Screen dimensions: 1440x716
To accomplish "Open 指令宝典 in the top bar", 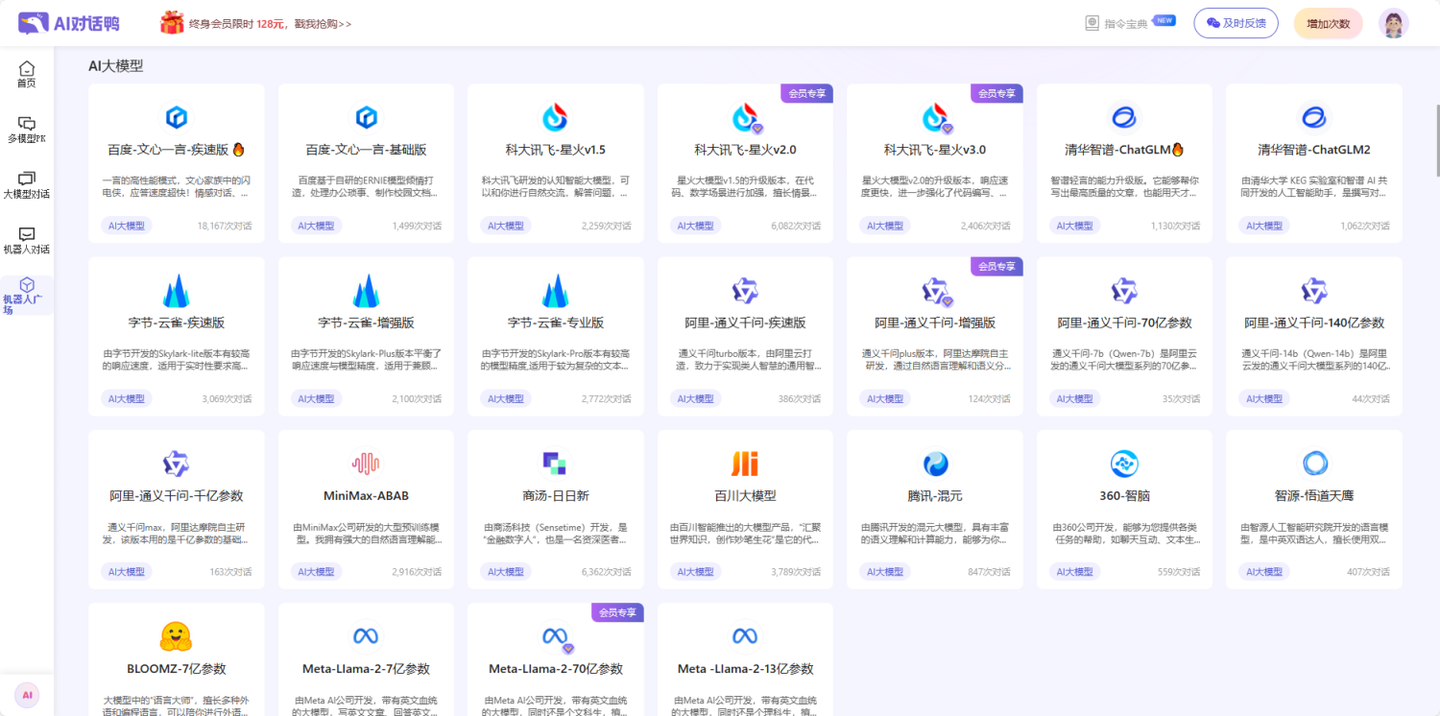I will coord(1125,23).
